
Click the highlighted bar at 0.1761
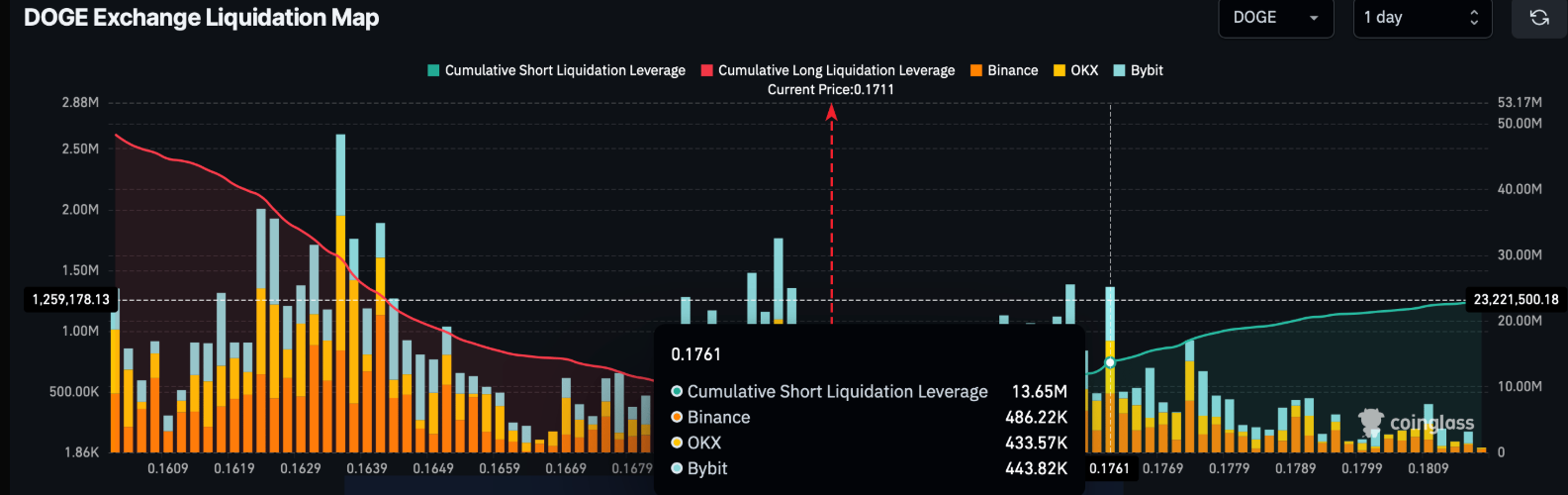[x=1110, y=369]
